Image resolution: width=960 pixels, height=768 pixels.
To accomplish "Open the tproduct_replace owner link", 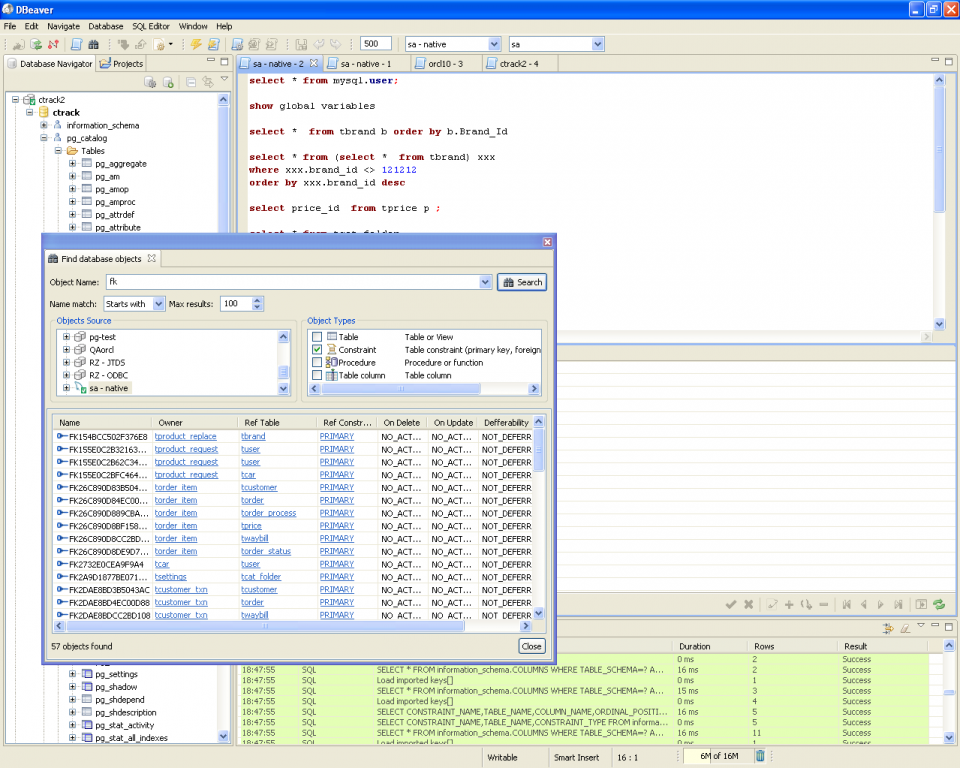I will 186,437.
